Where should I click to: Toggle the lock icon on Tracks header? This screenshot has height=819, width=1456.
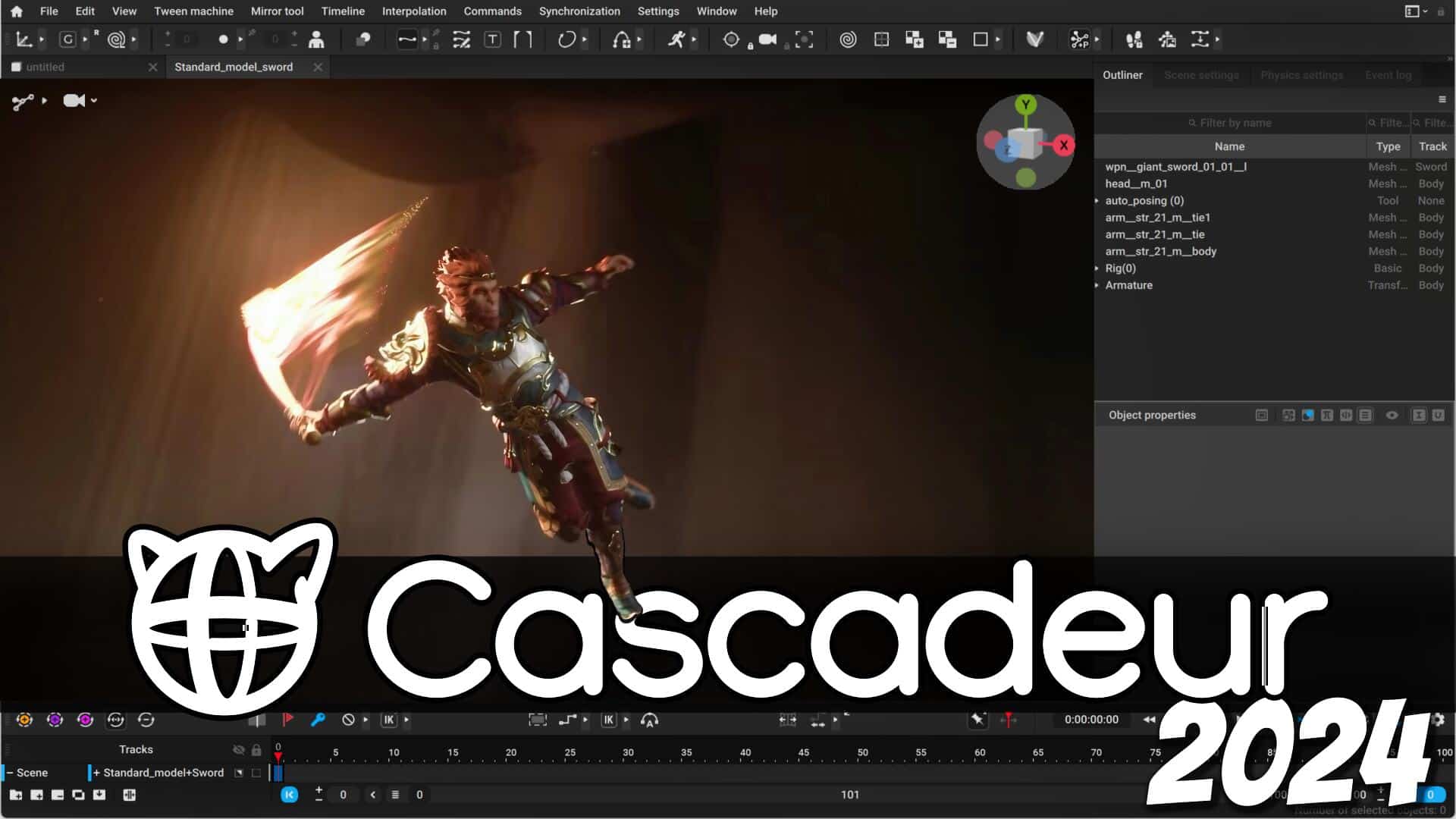(257, 749)
